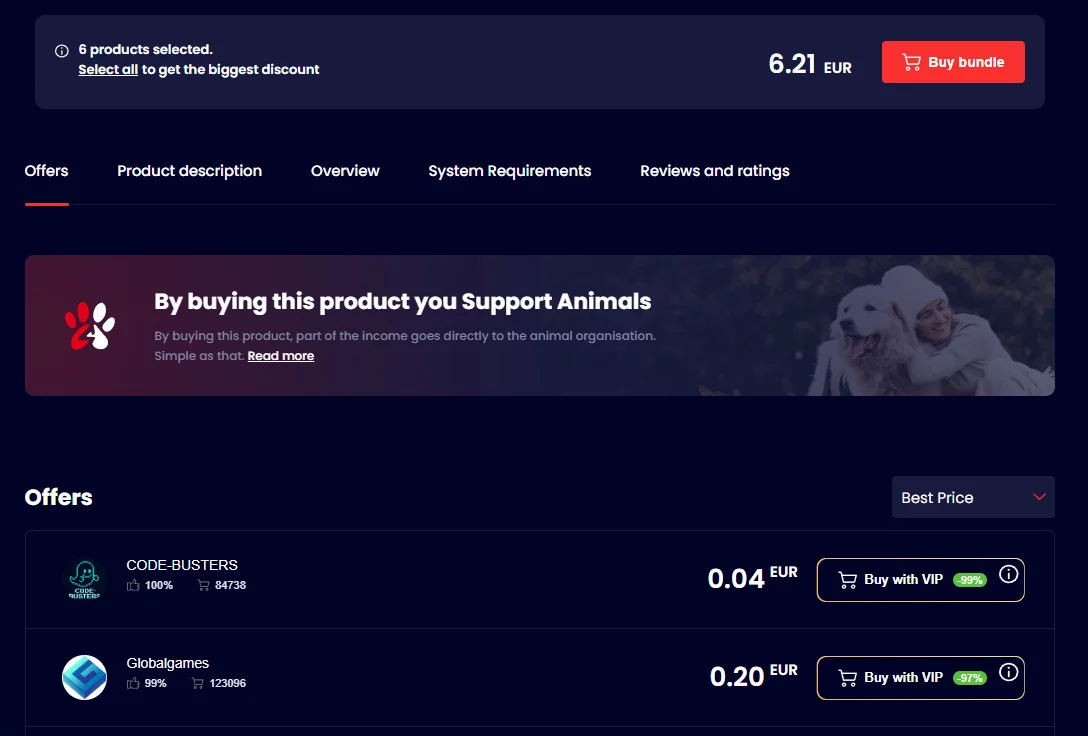The width and height of the screenshot is (1088, 736).
Task: Click the CODE-BUSTERS sales cart icon
Action: (x=203, y=585)
